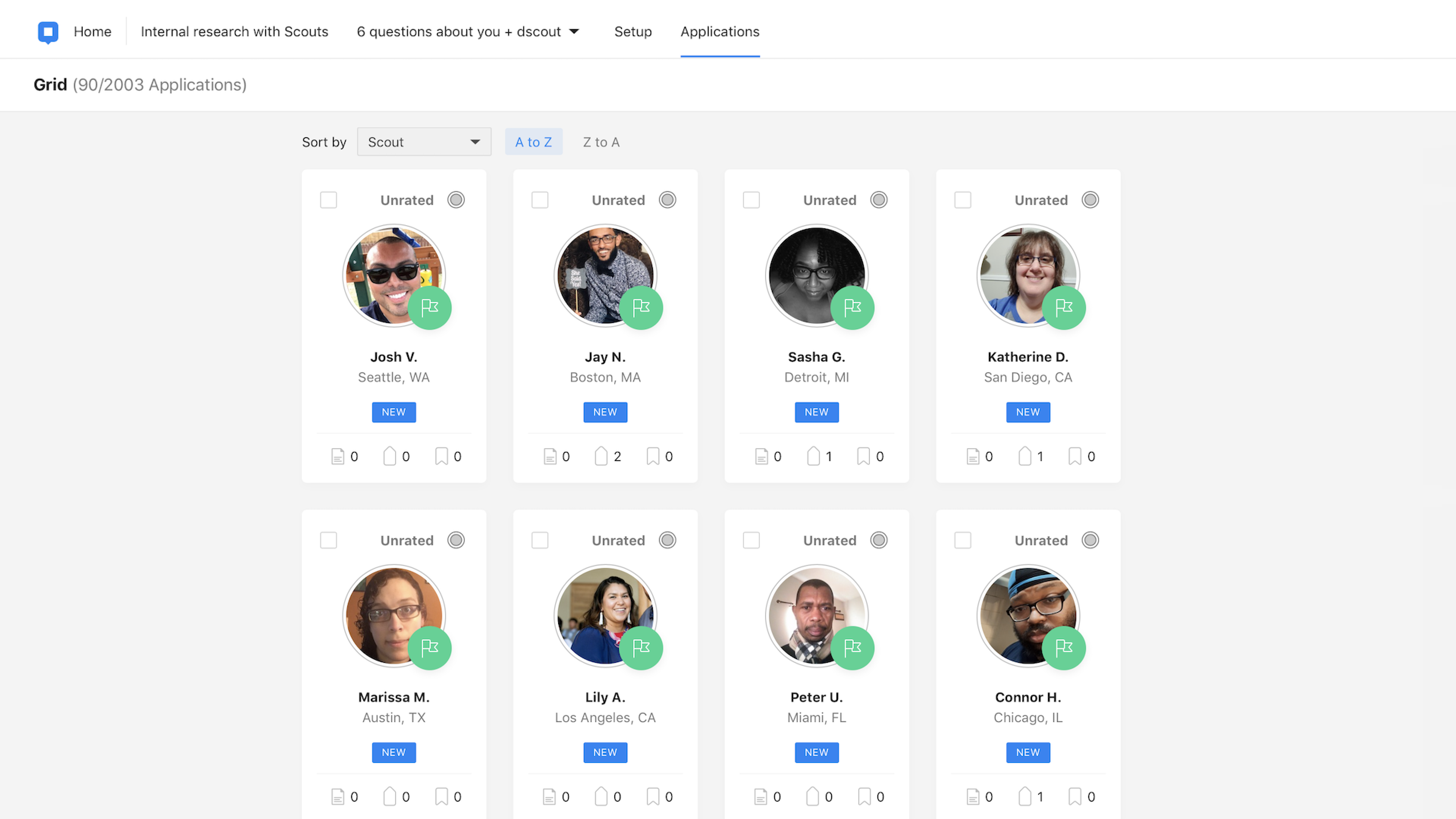The width and height of the screenshot is (1456, 819).
Task: Check the box on Peter U.'s card
Action: tap(751, 540)
